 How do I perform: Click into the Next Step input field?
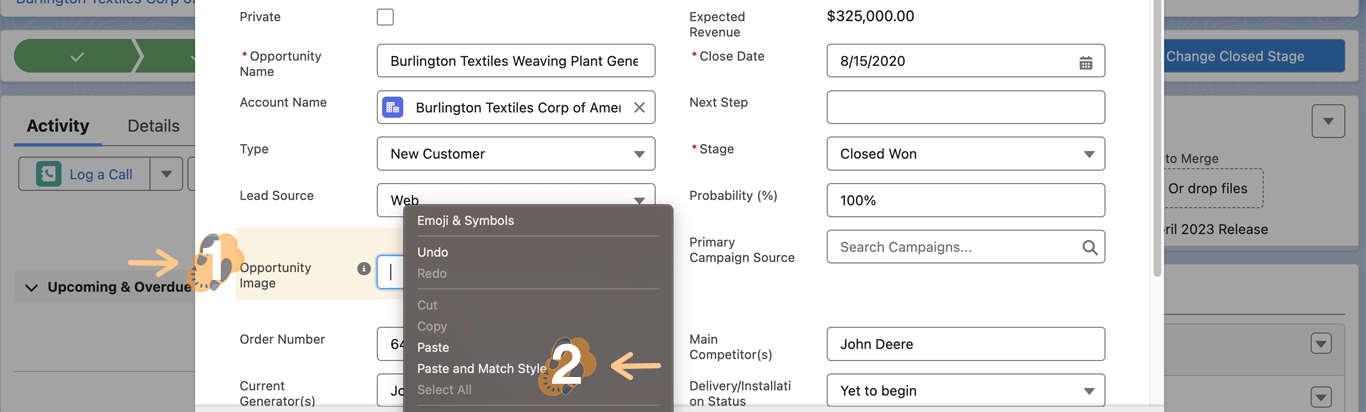pyautogui.click(x=966, y=107)
